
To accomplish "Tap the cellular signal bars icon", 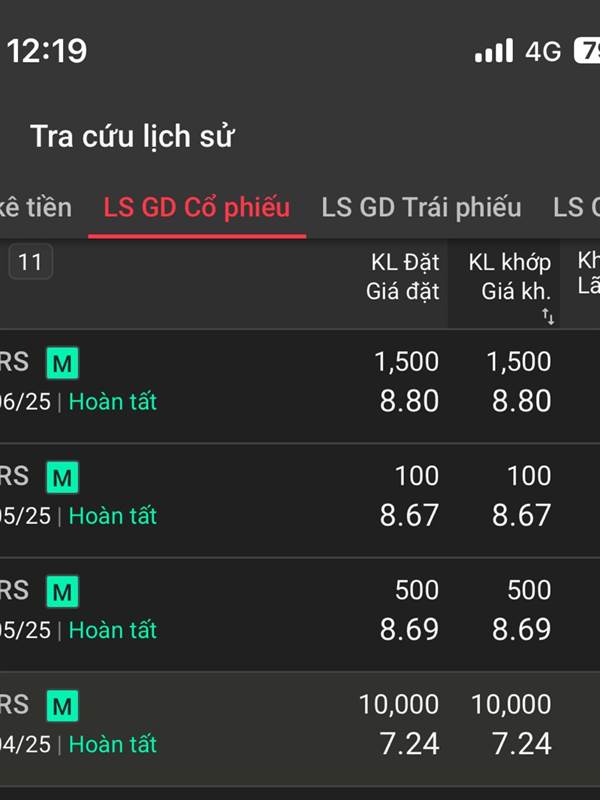I will (493, 51).
